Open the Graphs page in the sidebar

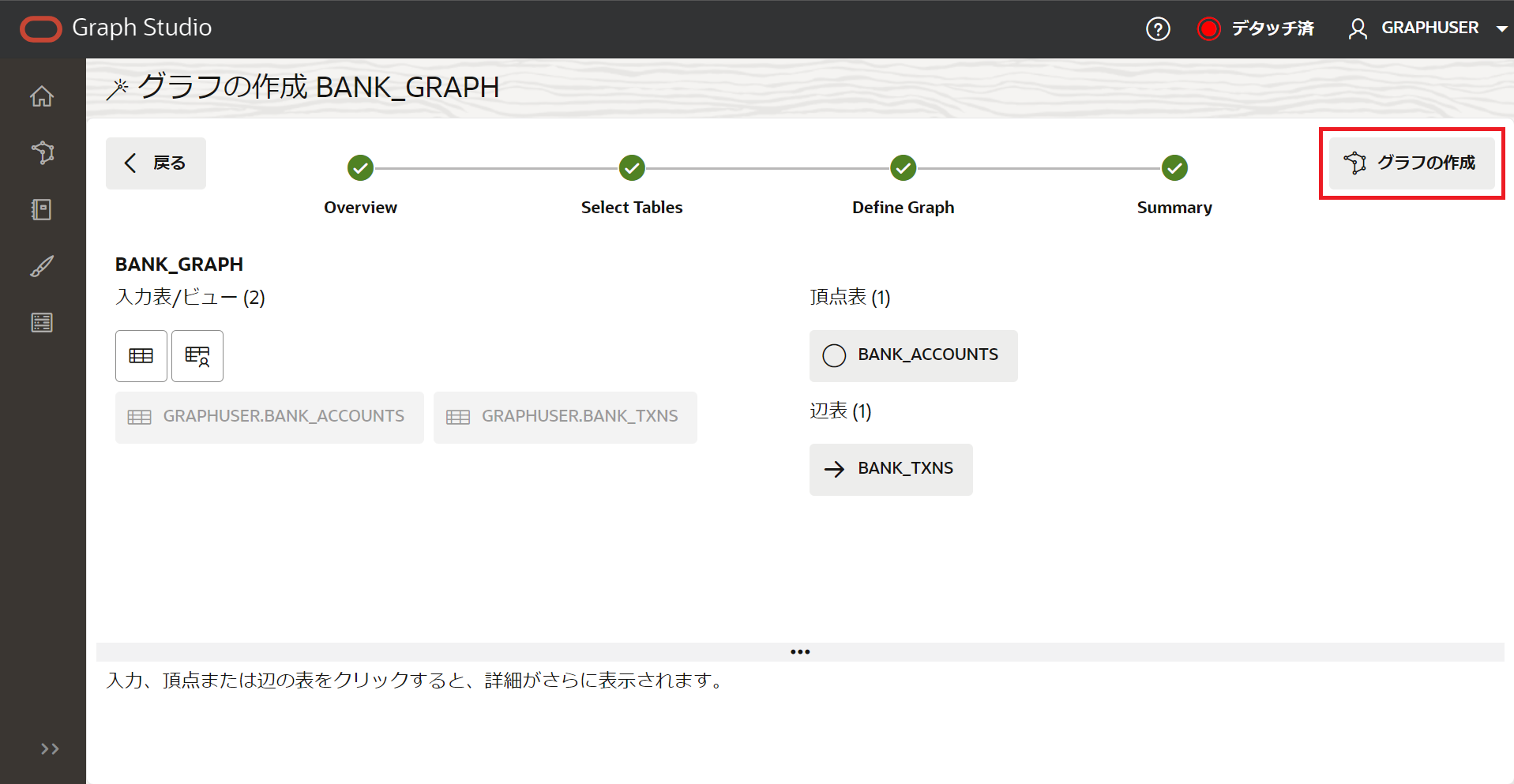click(42, 152)
